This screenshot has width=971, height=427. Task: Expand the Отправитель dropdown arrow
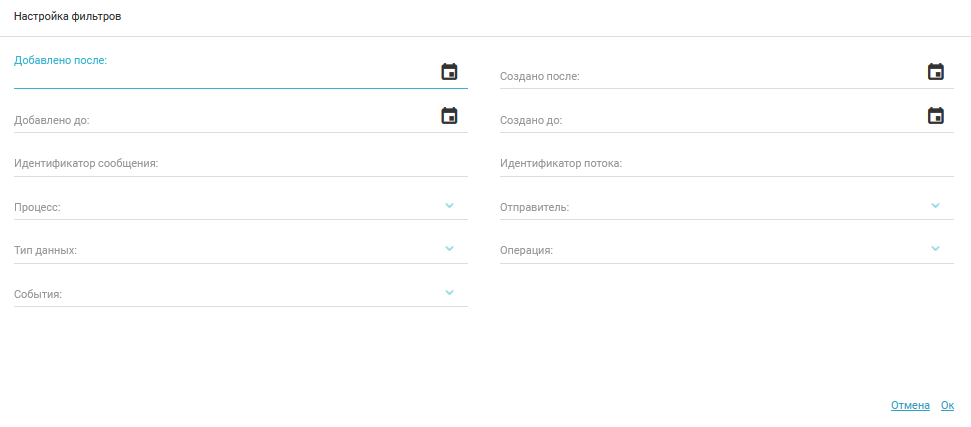point(935,205)
